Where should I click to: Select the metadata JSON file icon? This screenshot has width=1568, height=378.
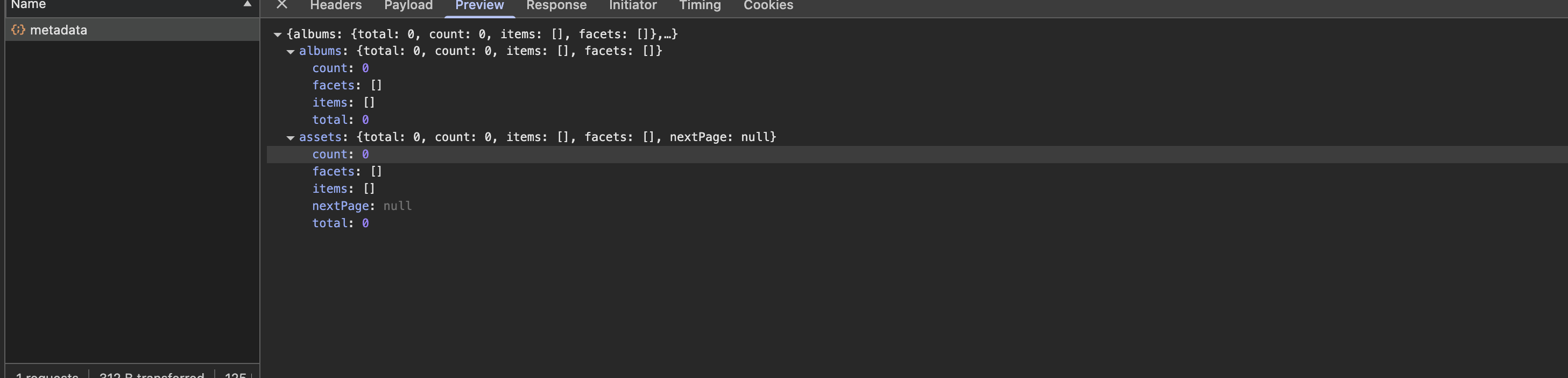18,30
